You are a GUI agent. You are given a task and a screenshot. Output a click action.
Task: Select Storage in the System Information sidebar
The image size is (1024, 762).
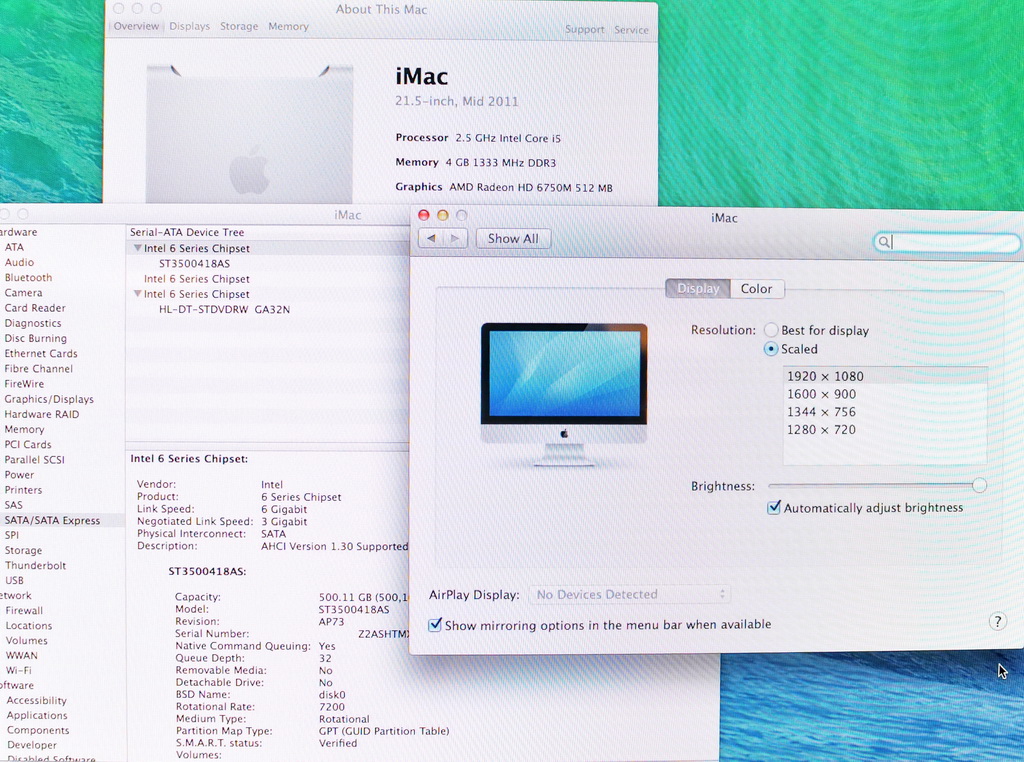(23, 550)
